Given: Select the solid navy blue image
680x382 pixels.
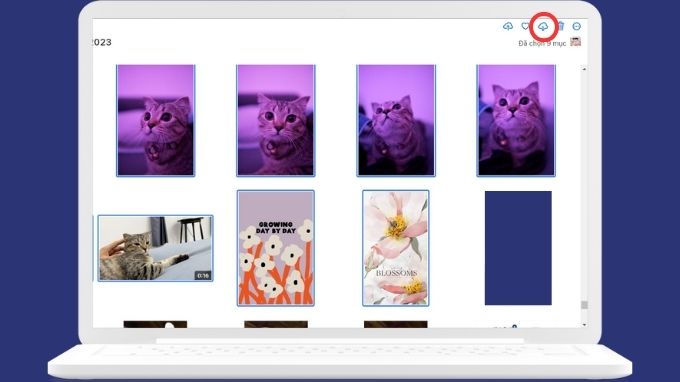Looking at the screenshot, I should point(518,248).
